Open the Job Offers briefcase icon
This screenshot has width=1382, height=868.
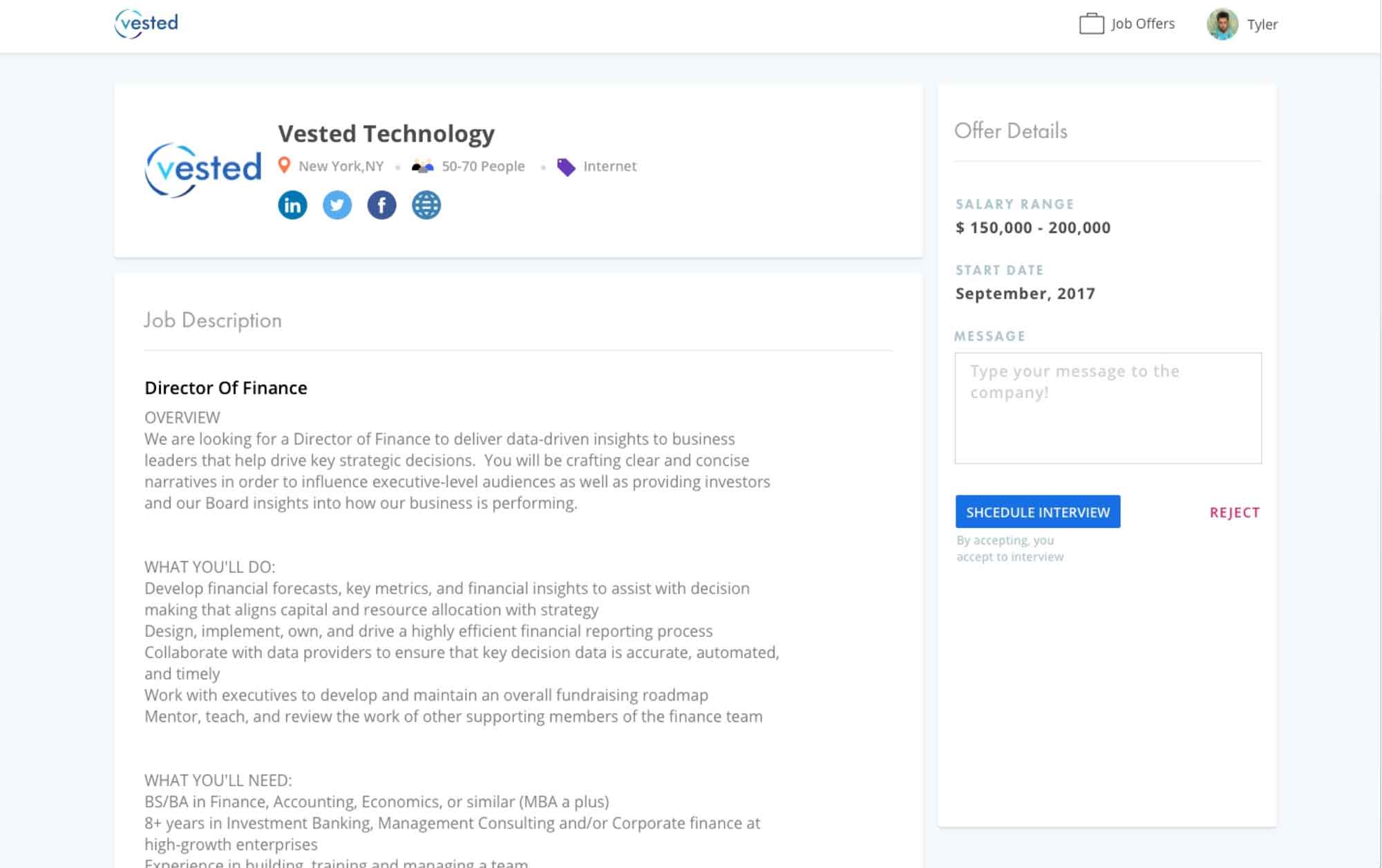(1091, 23)
